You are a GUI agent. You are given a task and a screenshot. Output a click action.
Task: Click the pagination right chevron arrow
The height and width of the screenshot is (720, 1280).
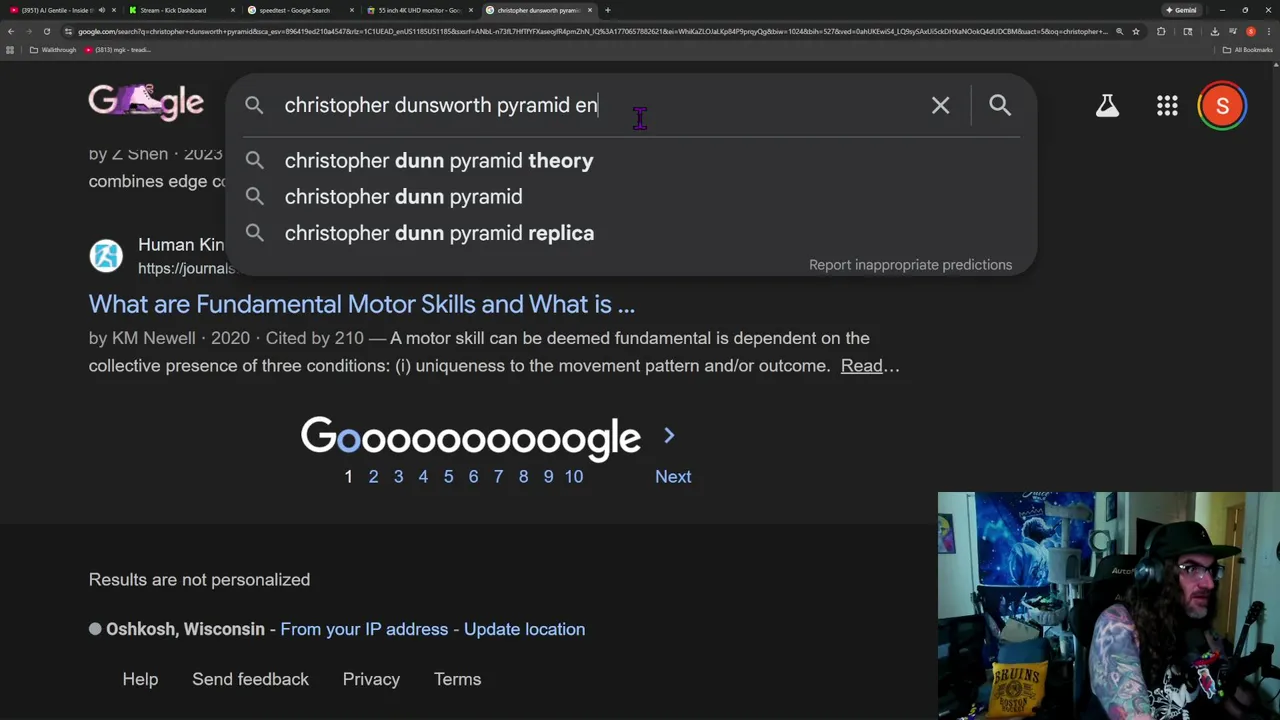[669, 436]
